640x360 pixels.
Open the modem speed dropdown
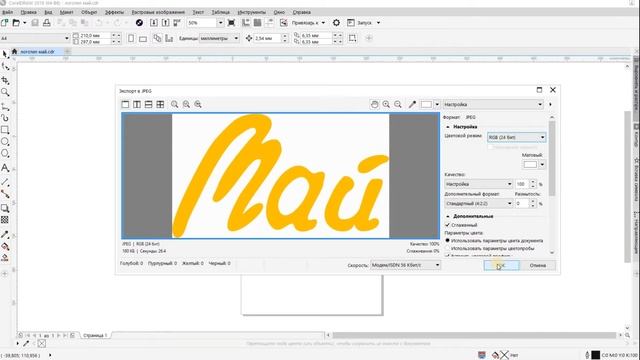pyautogui.click(x=405, y=265)
